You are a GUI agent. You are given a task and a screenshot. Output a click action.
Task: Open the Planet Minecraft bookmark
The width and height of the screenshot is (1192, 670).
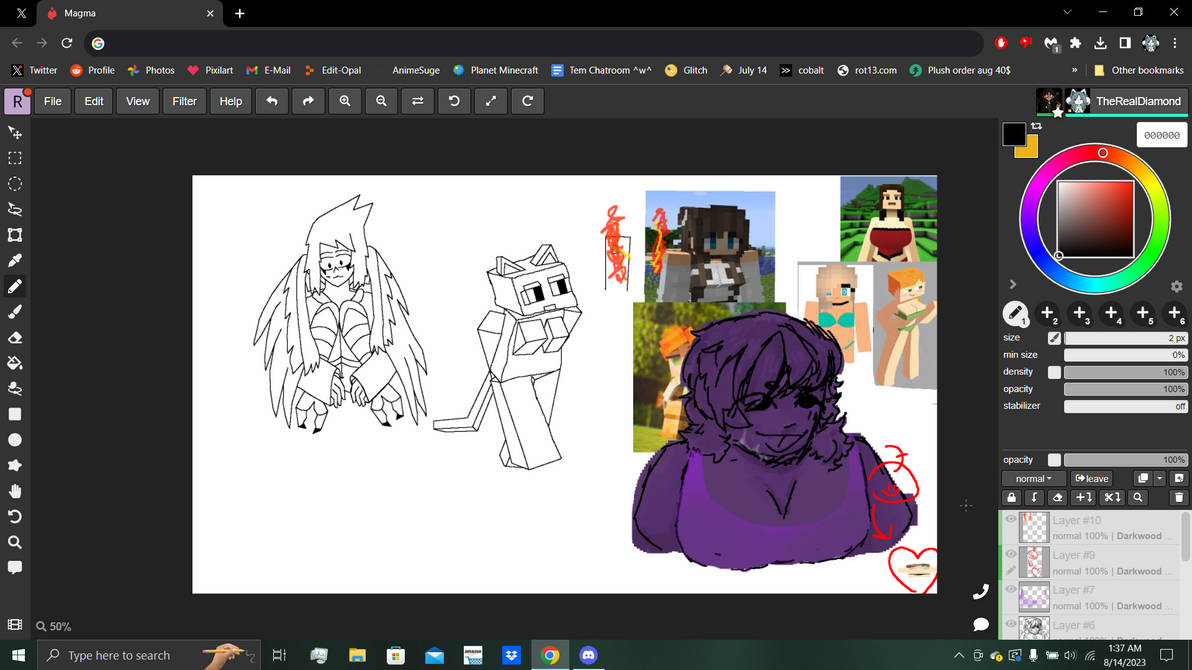pyautogui.click(x=495, y=70)
